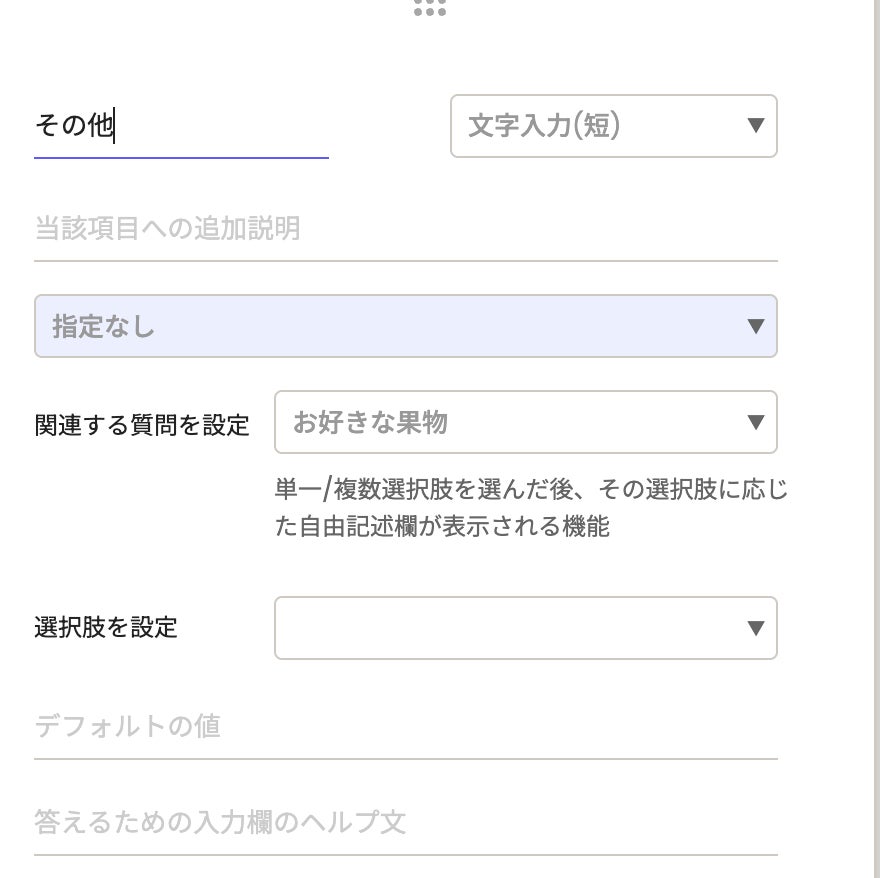Click the arrow icon beside お好きな果物
This screenshot has height=878, width=880.
click(756, 422)
